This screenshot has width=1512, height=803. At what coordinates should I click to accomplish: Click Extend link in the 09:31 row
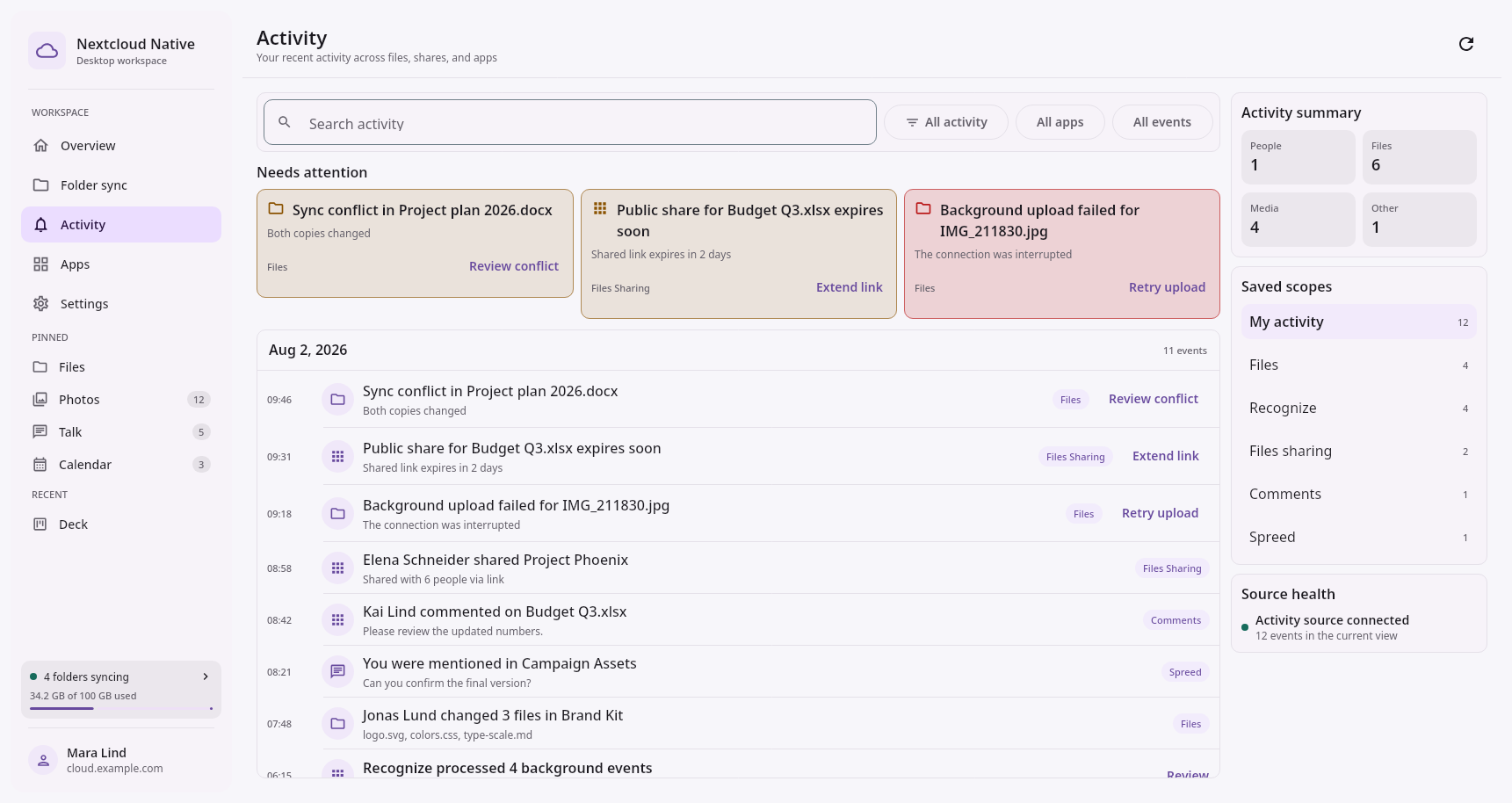click(x=1166, y=456)
